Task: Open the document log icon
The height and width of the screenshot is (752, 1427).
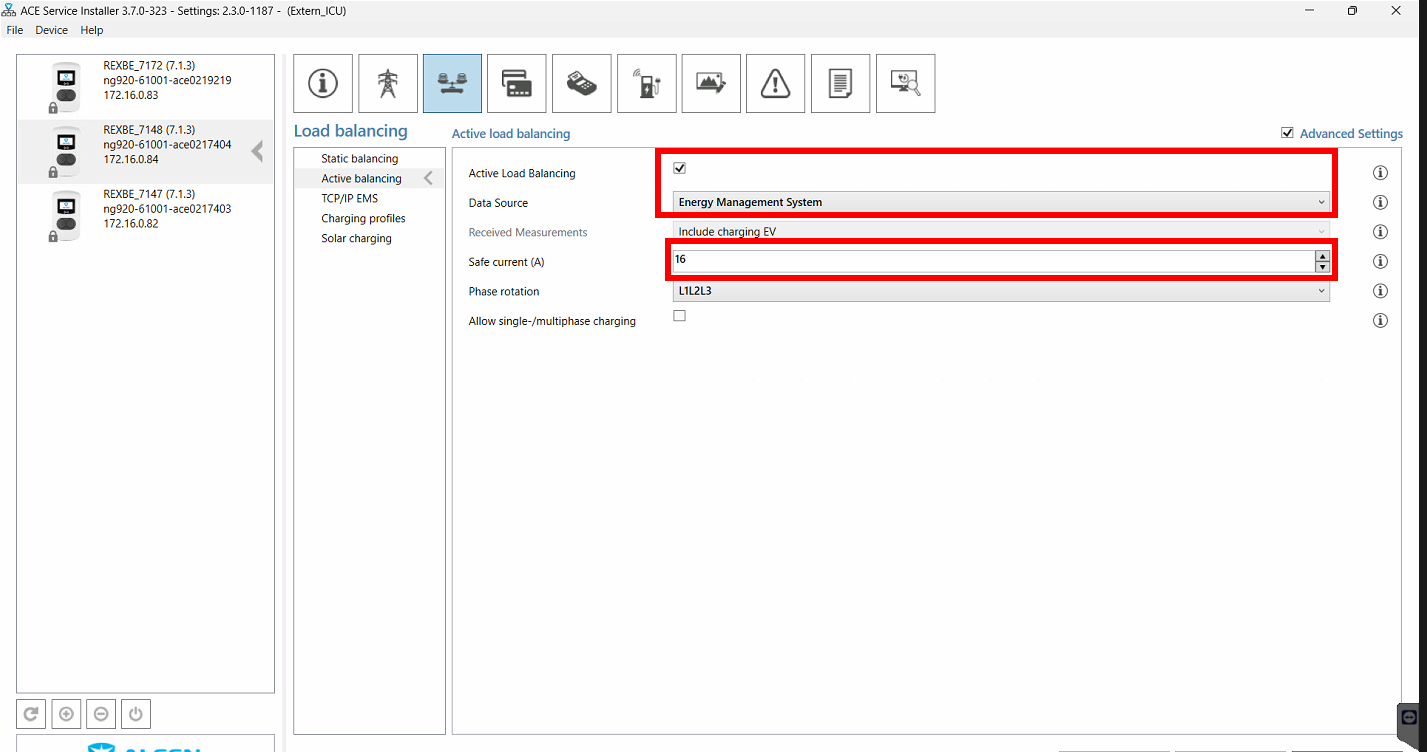Action: [x=840, y=83]
